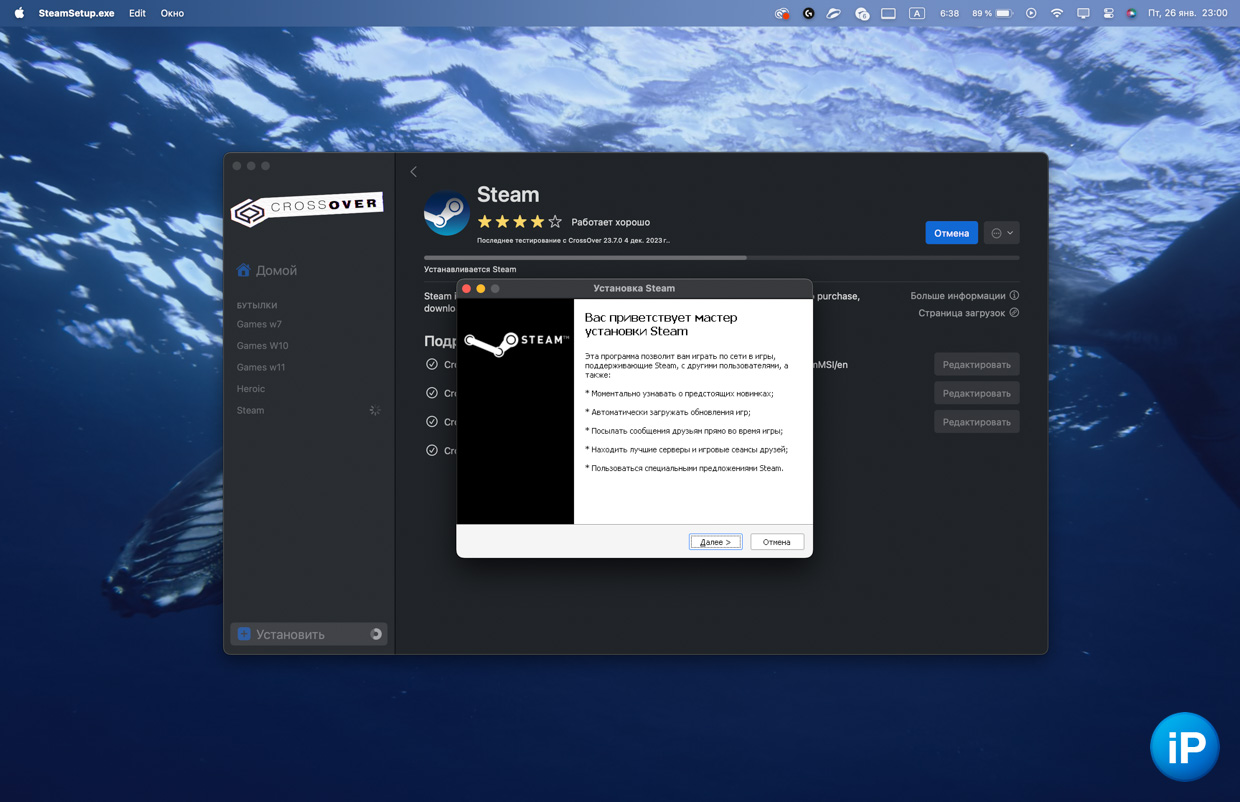Cancel installation with blue Отмена button
This screenshot has width=1240, height=802.
click(x=951, y=233)
